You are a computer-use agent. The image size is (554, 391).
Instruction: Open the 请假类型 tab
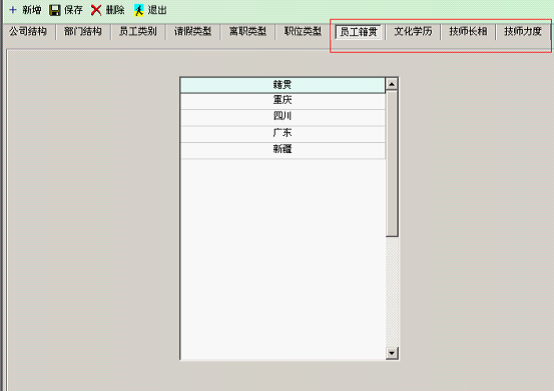pos(193,31)
